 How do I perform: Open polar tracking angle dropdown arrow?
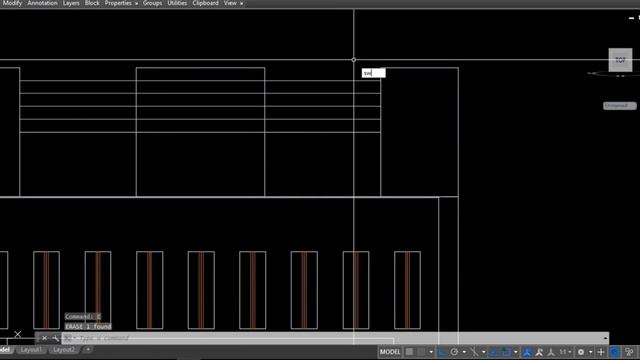464,352
